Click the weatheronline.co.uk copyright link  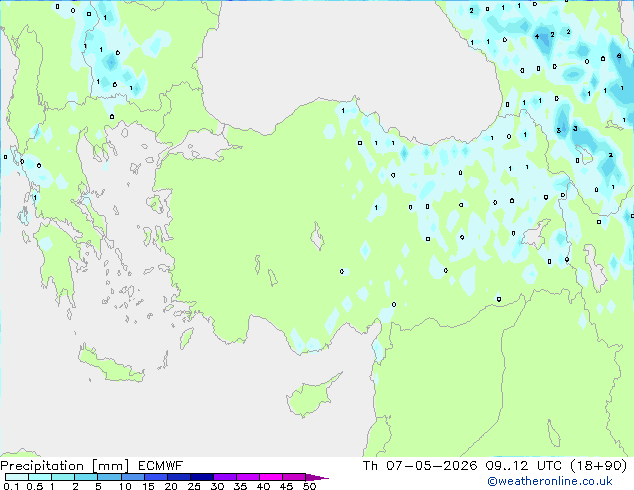coord(550,481)
